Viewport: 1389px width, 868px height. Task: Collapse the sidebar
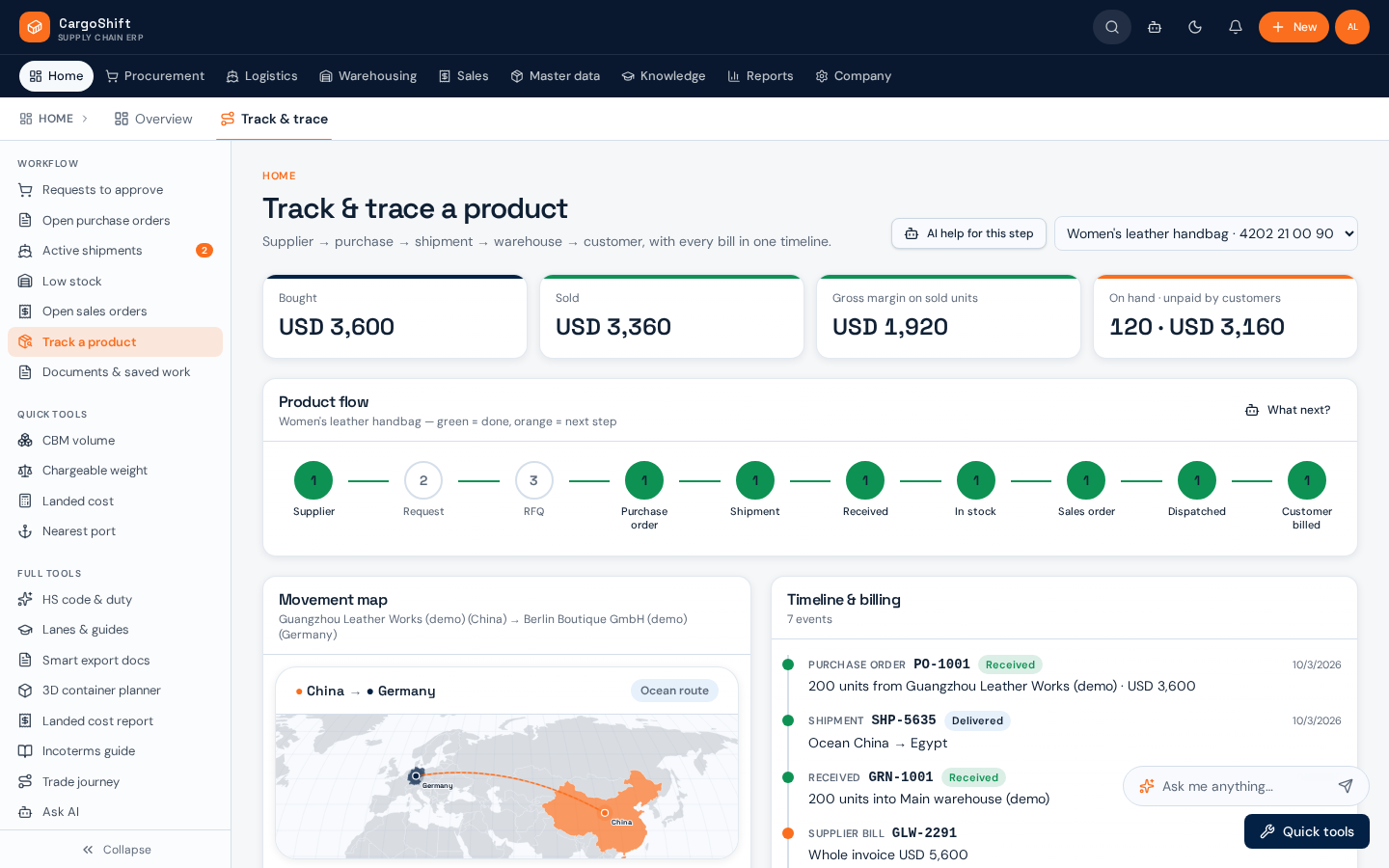click(116, 850)
